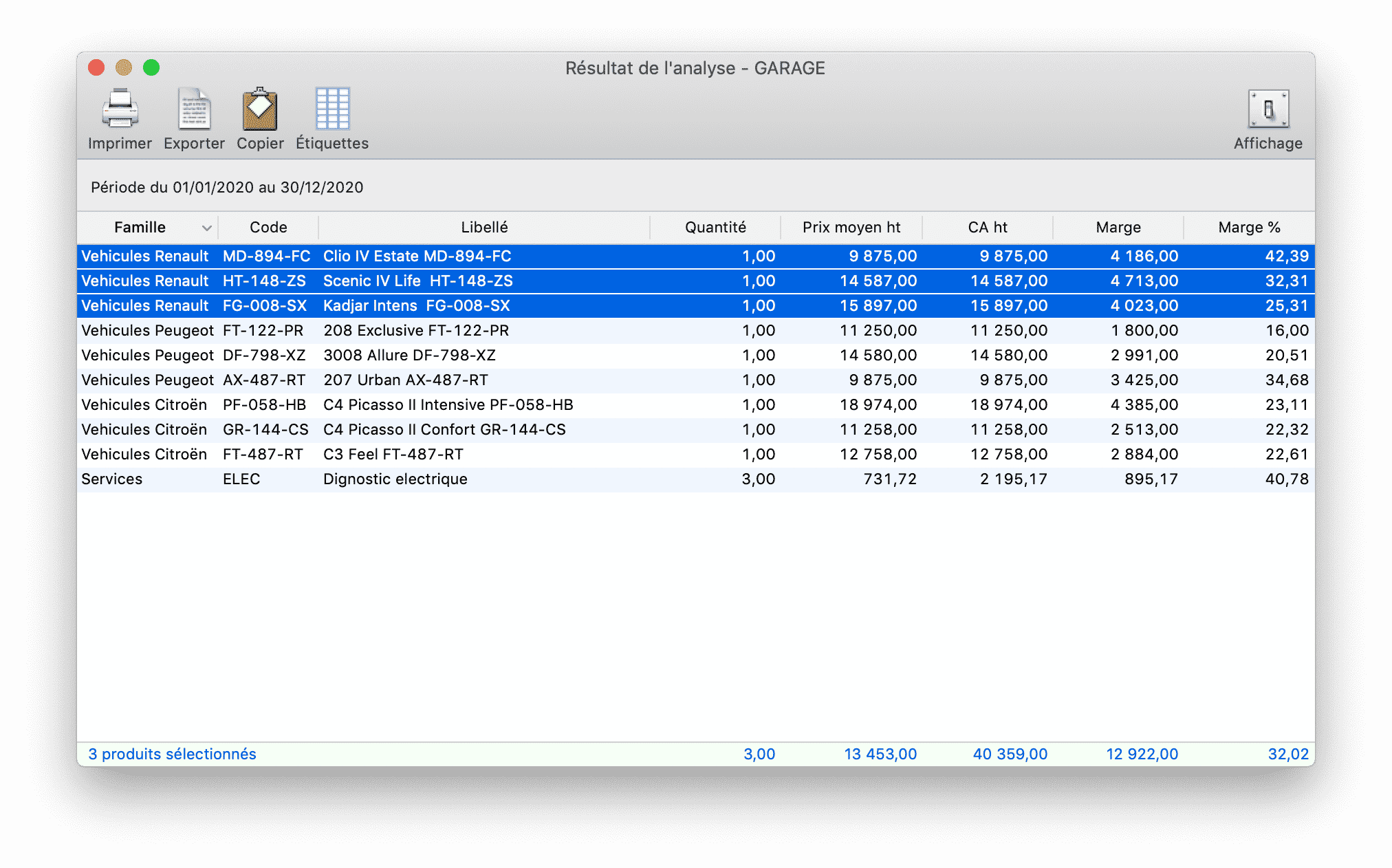
Task: Click the 3 produits sélectionnés status text
Action: [172, 754]
